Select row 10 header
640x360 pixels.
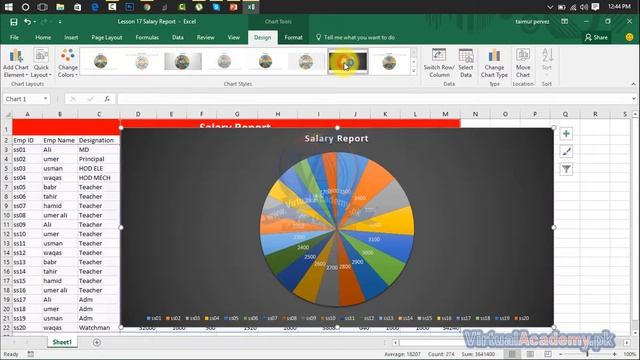7,215
